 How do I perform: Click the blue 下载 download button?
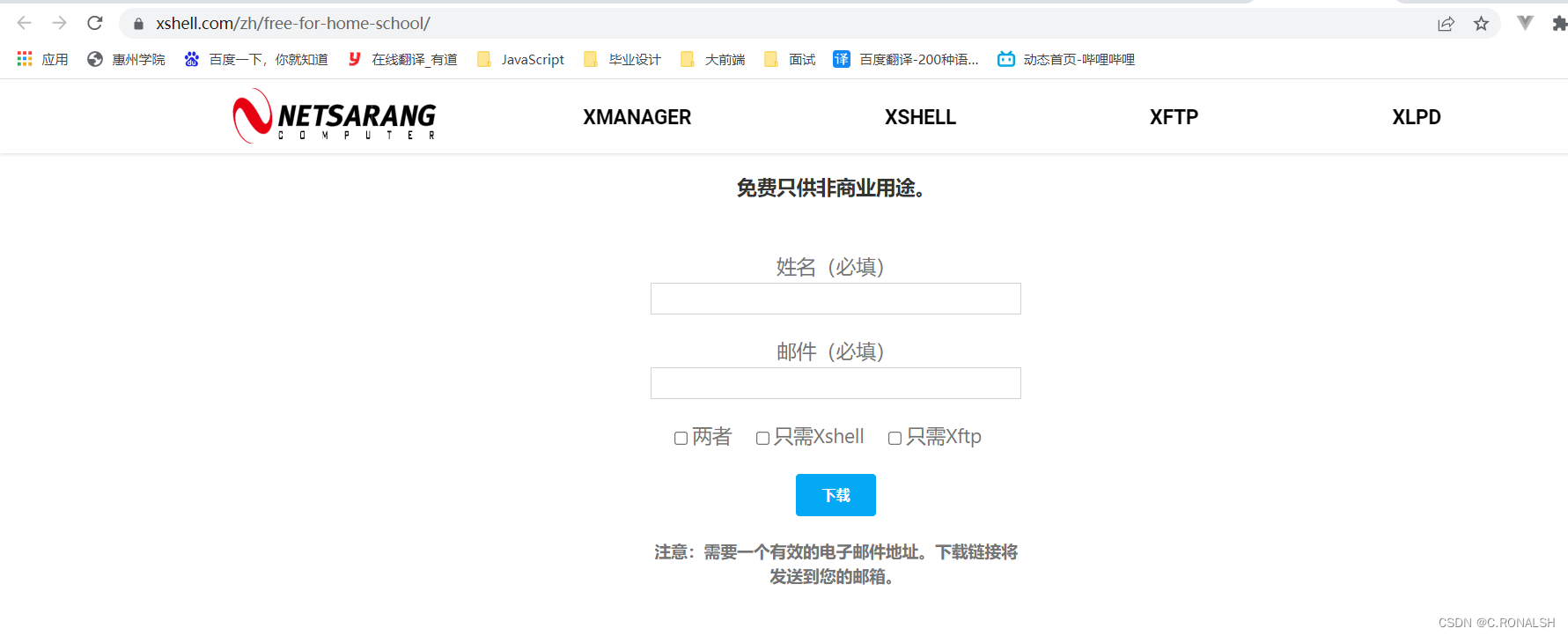click(x=836, y=495)
